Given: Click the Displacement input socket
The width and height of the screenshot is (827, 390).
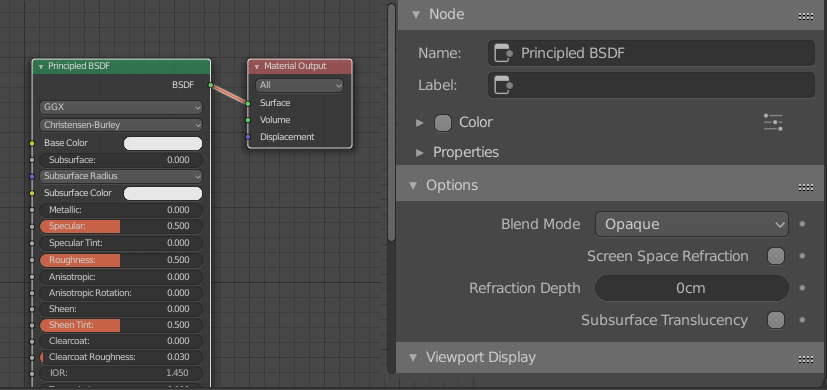Looking at the screenshot, I should point(248,137).
